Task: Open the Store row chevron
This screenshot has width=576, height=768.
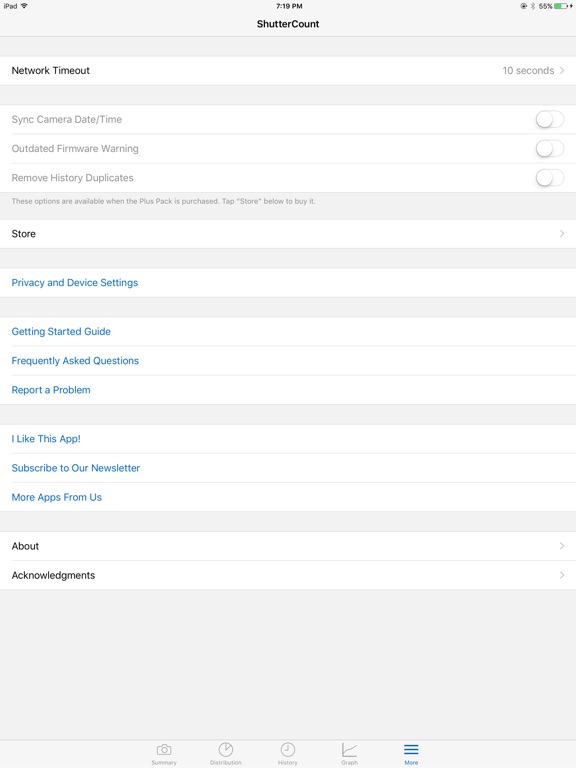Action: coord(562,234)
